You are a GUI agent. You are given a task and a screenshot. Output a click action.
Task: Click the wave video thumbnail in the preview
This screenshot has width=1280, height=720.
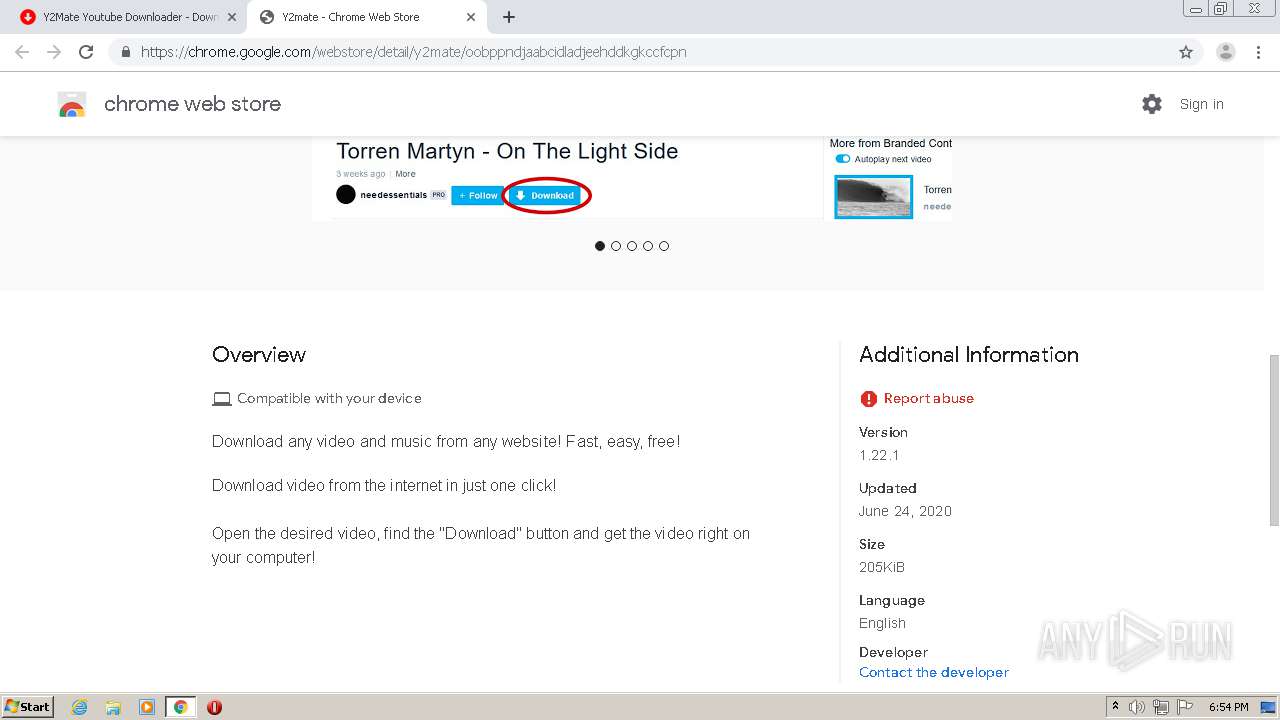[x=873, y=197]
